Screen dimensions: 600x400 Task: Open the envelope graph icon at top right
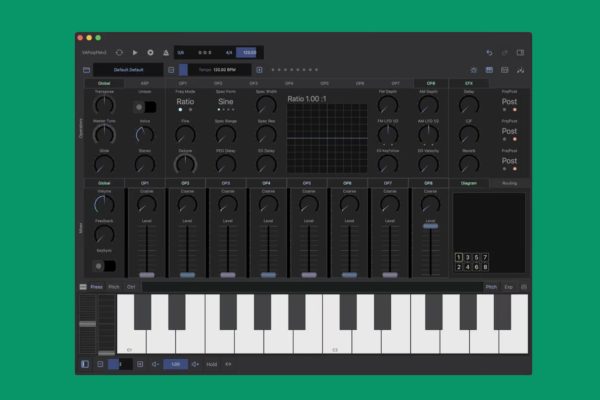point(520,70)
